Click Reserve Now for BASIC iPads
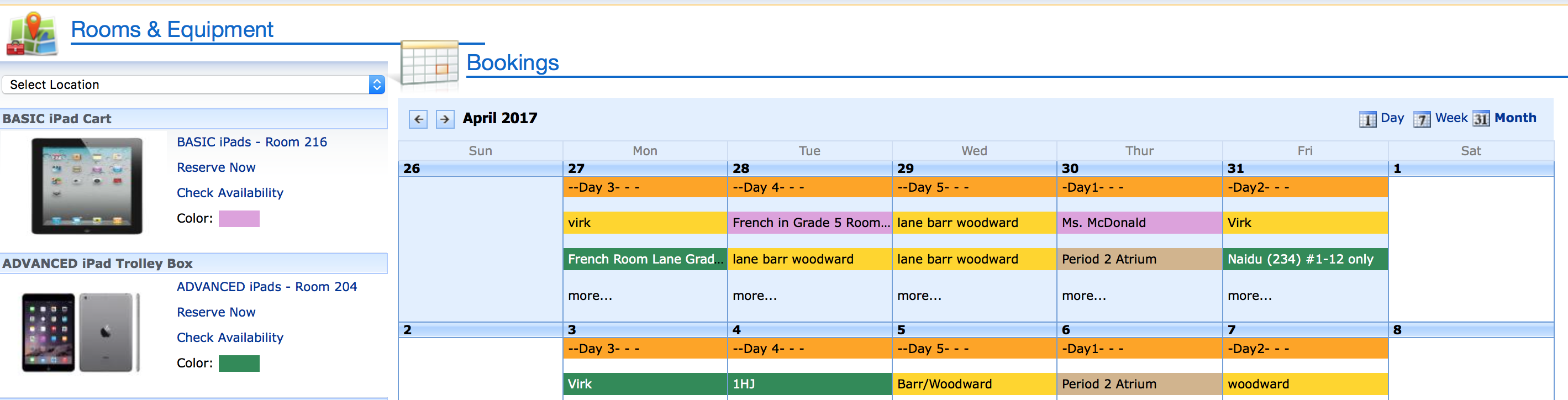Screen dimensions: 1568x400 pos(216,167)
